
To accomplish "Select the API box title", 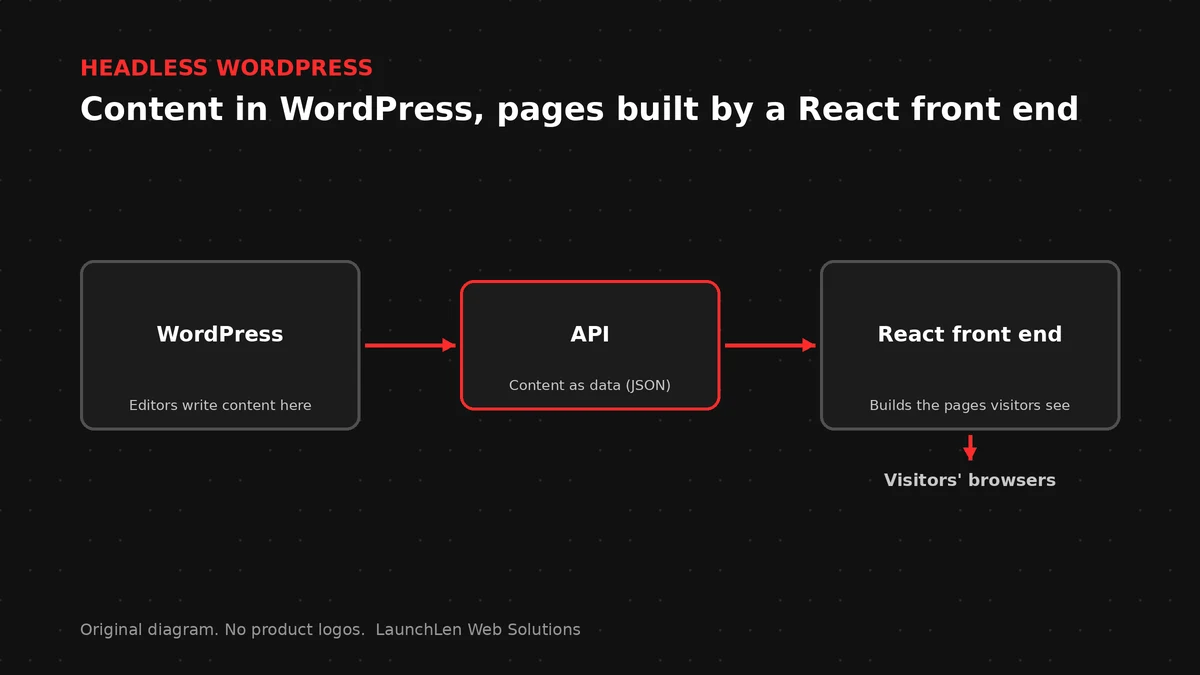I will [x=590, y=335].
